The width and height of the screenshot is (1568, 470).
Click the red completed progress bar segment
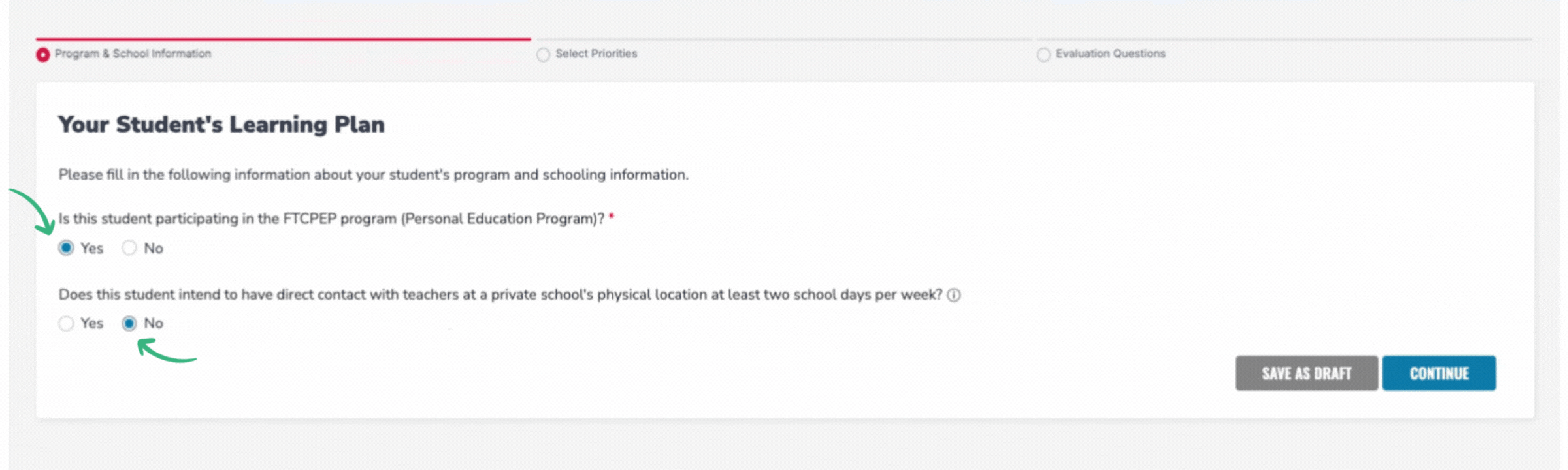click(x=283, y=39)
